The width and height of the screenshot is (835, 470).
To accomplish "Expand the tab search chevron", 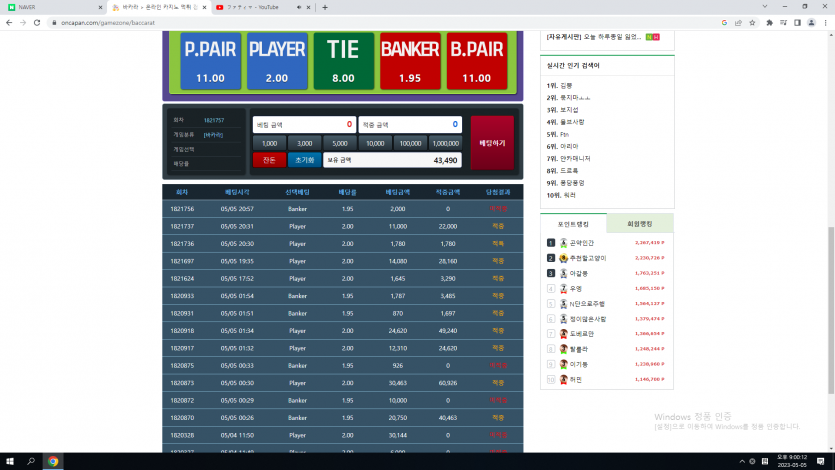I will [x=765, y=7].
